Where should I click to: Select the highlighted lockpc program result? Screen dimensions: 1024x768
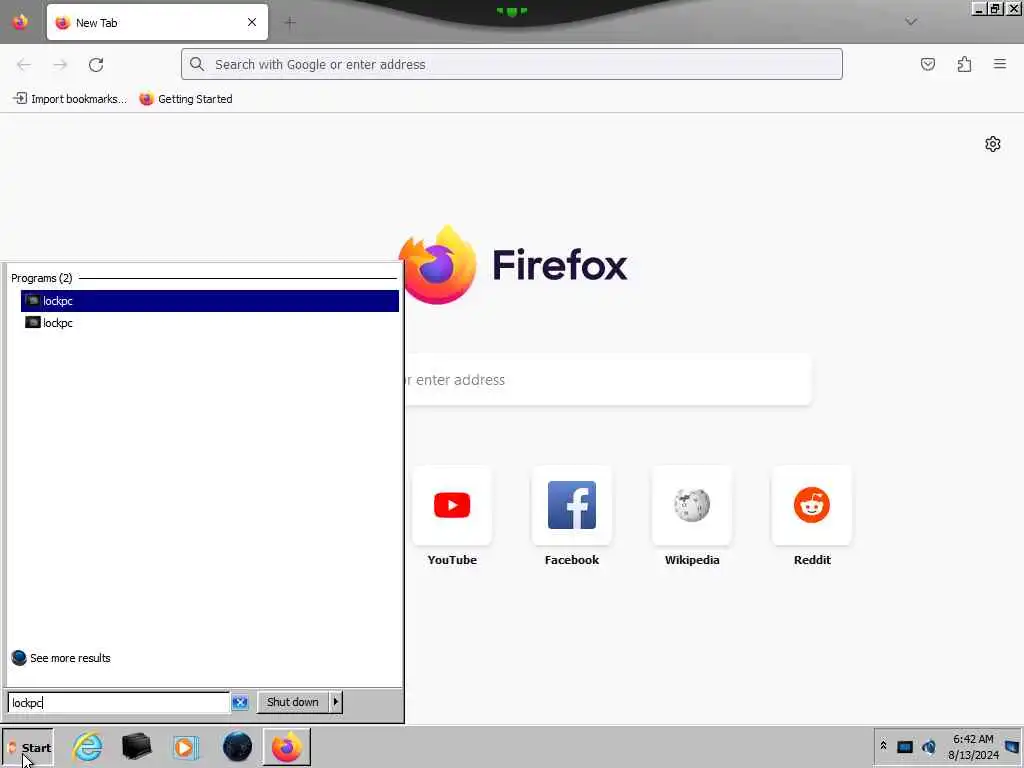pyautogui.click(x=210, y=301)
